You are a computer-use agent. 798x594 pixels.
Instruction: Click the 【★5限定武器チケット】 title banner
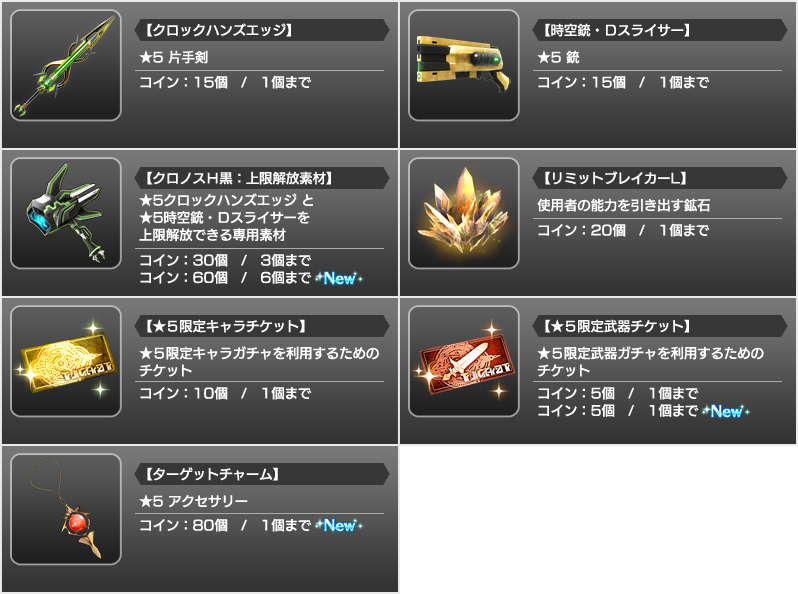(660, 326)
